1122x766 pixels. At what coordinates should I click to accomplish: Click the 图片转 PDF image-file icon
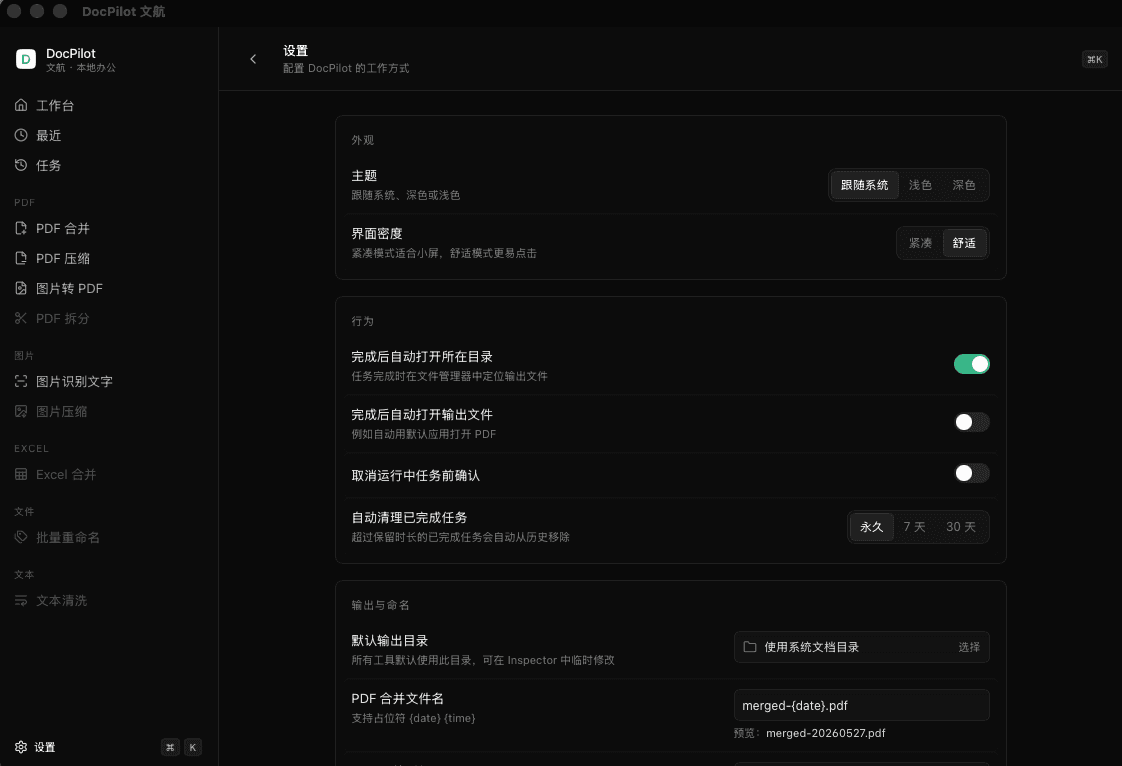pyautogui.click(x=21, y=289)
